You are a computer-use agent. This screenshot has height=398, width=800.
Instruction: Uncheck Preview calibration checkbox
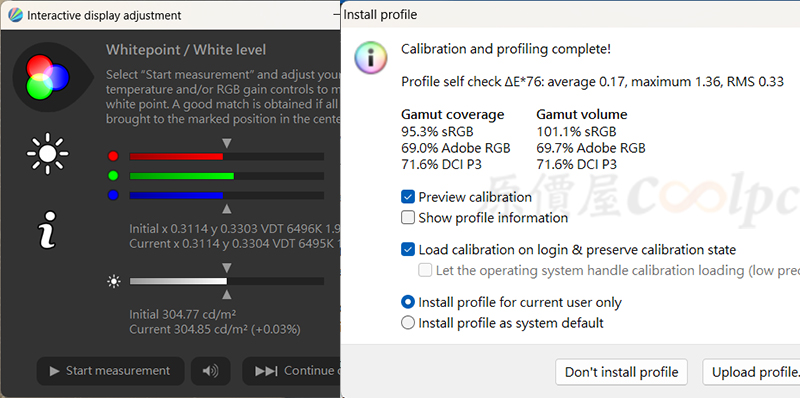(408, 197)
